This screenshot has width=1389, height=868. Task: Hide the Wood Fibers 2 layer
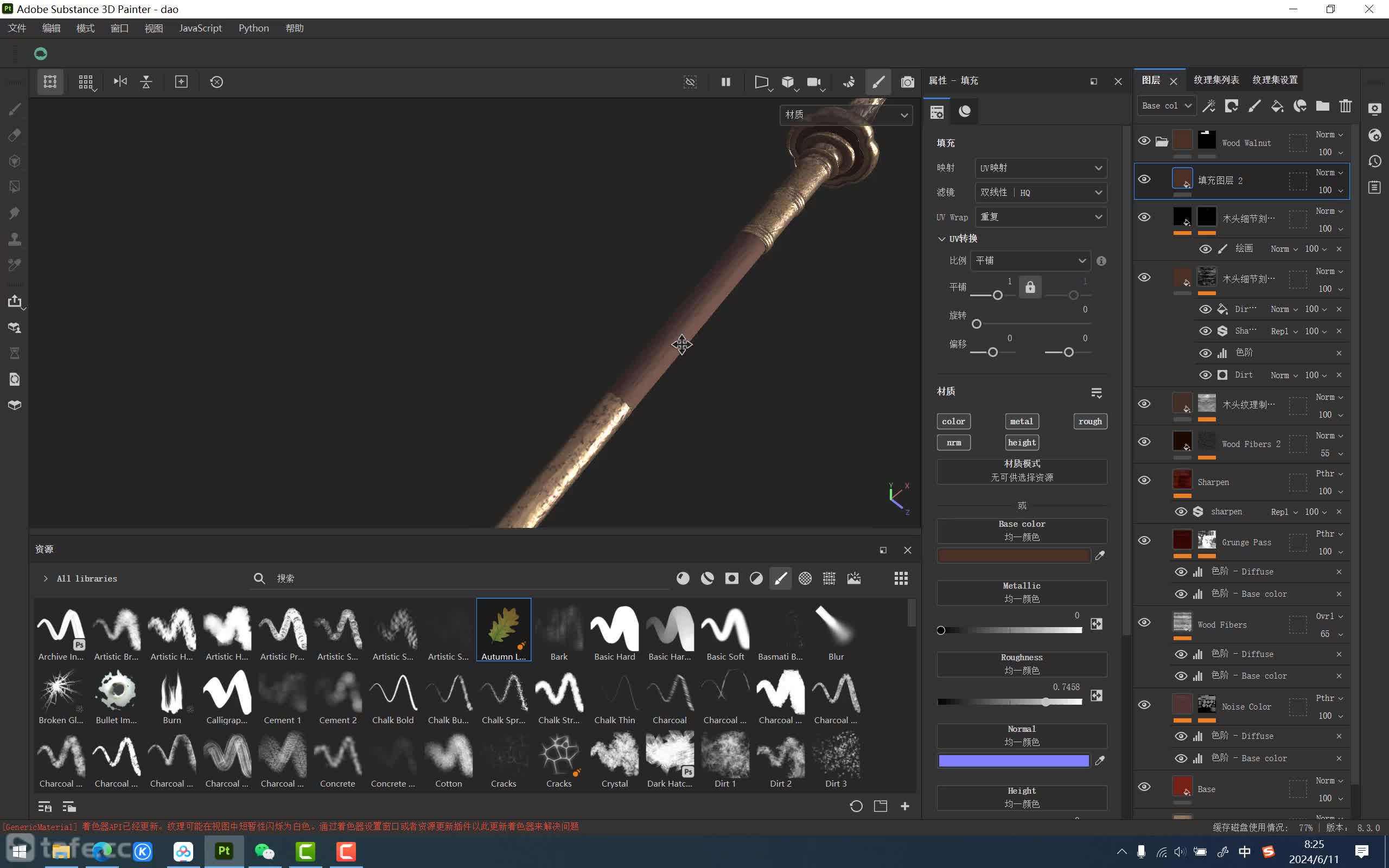point(1144,442)
